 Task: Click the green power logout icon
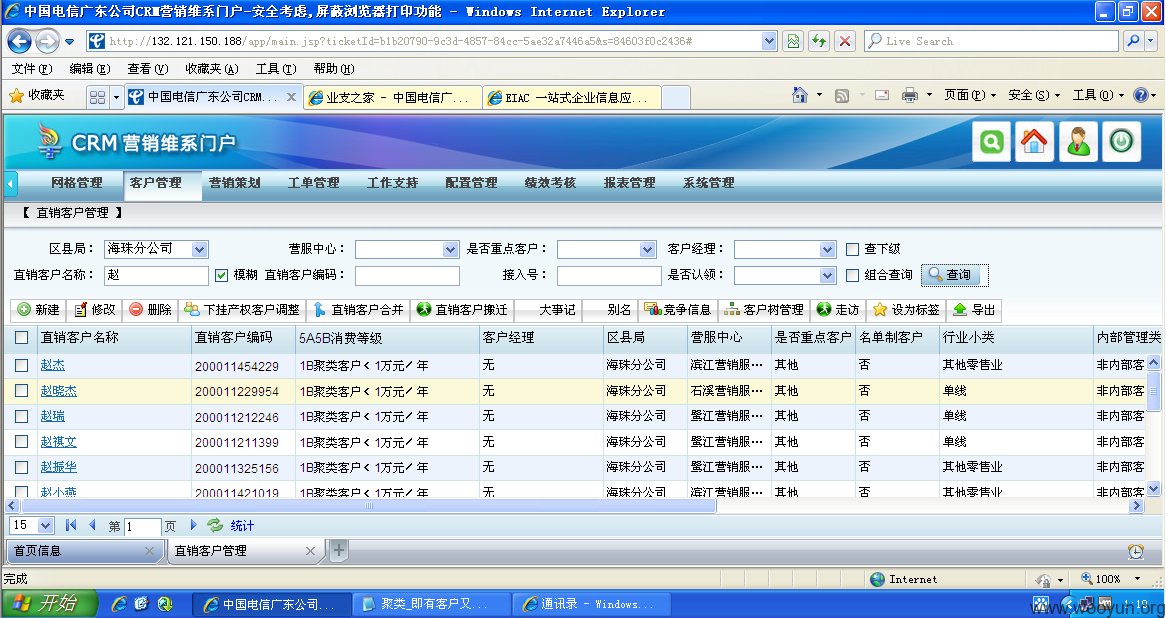click(1121, 141)
